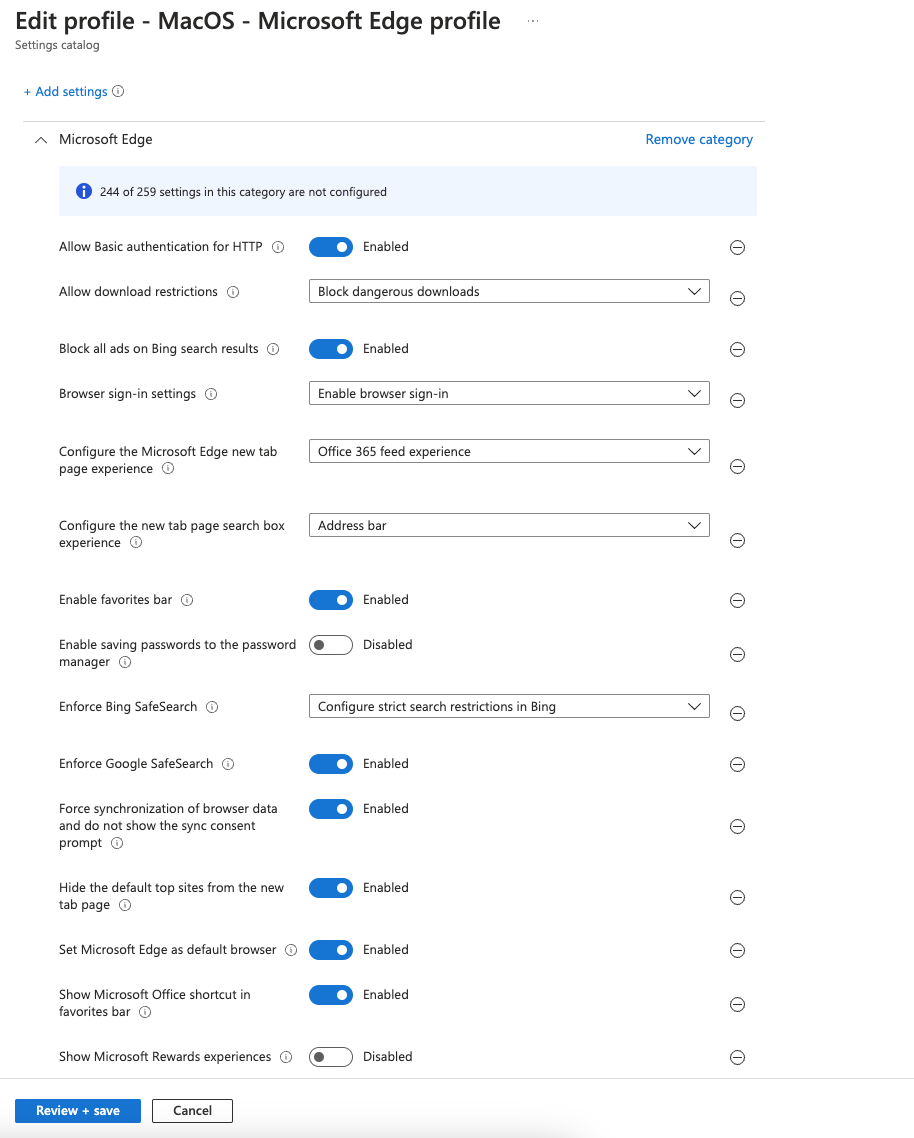Enable Show Microsoft Rewards experiences switch
The image size is (914, 1138).
click(x=331, y=1057)
